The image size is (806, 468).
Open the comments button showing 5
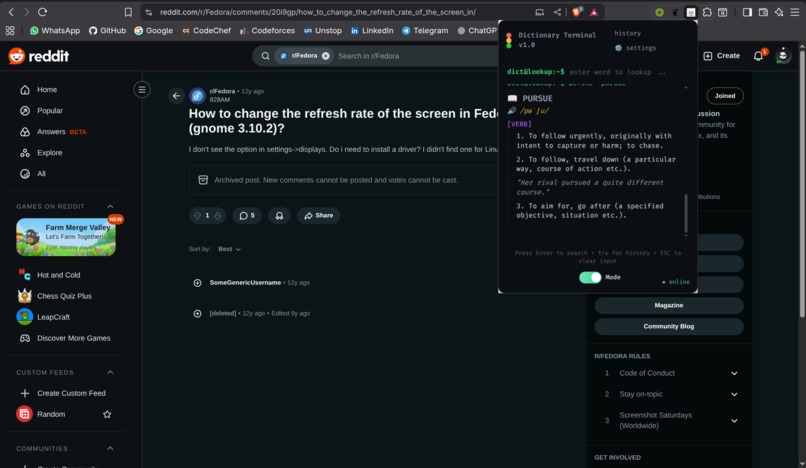tap(247, 215)
